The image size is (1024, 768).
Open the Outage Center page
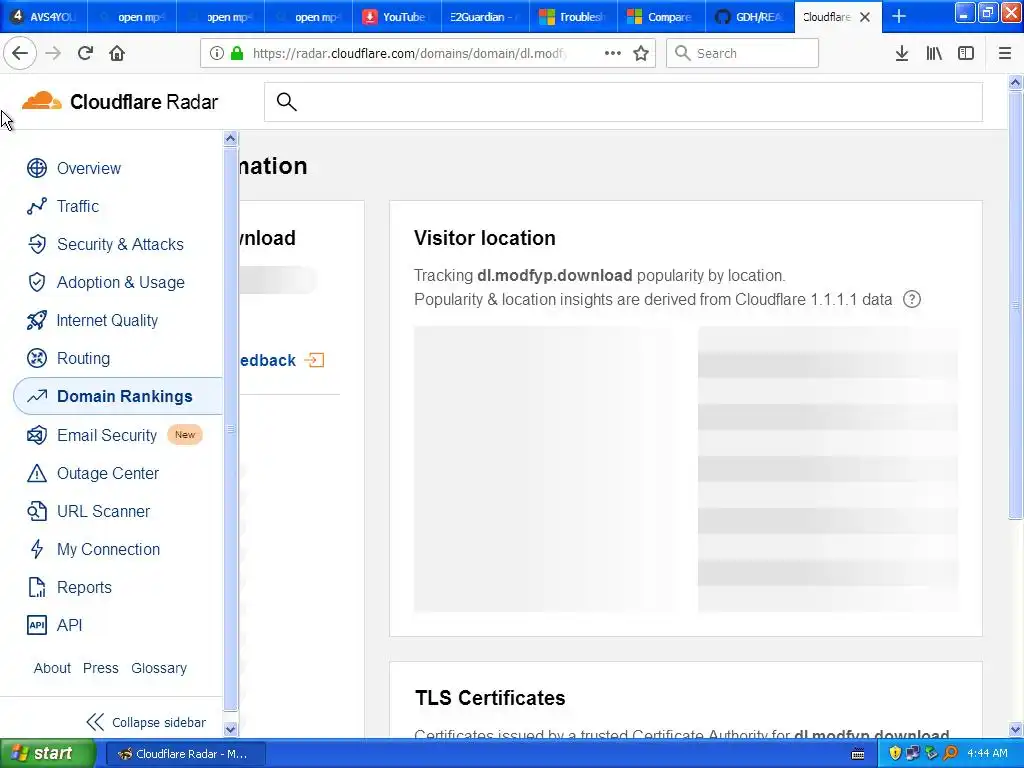pyautogui.click(x=108, y=473)
